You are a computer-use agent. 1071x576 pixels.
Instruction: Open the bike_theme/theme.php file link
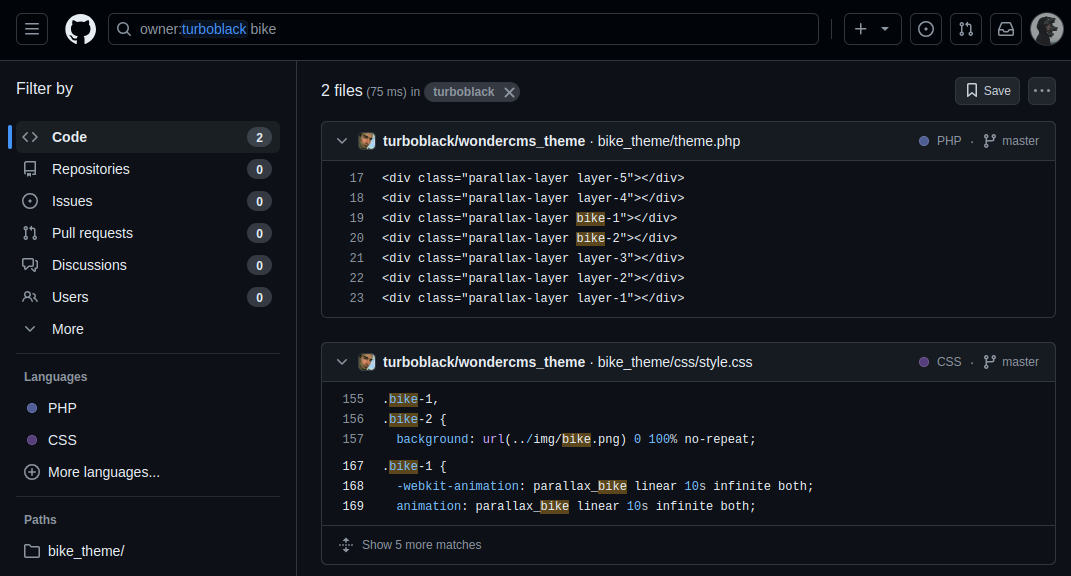click(x=669, y=141)
